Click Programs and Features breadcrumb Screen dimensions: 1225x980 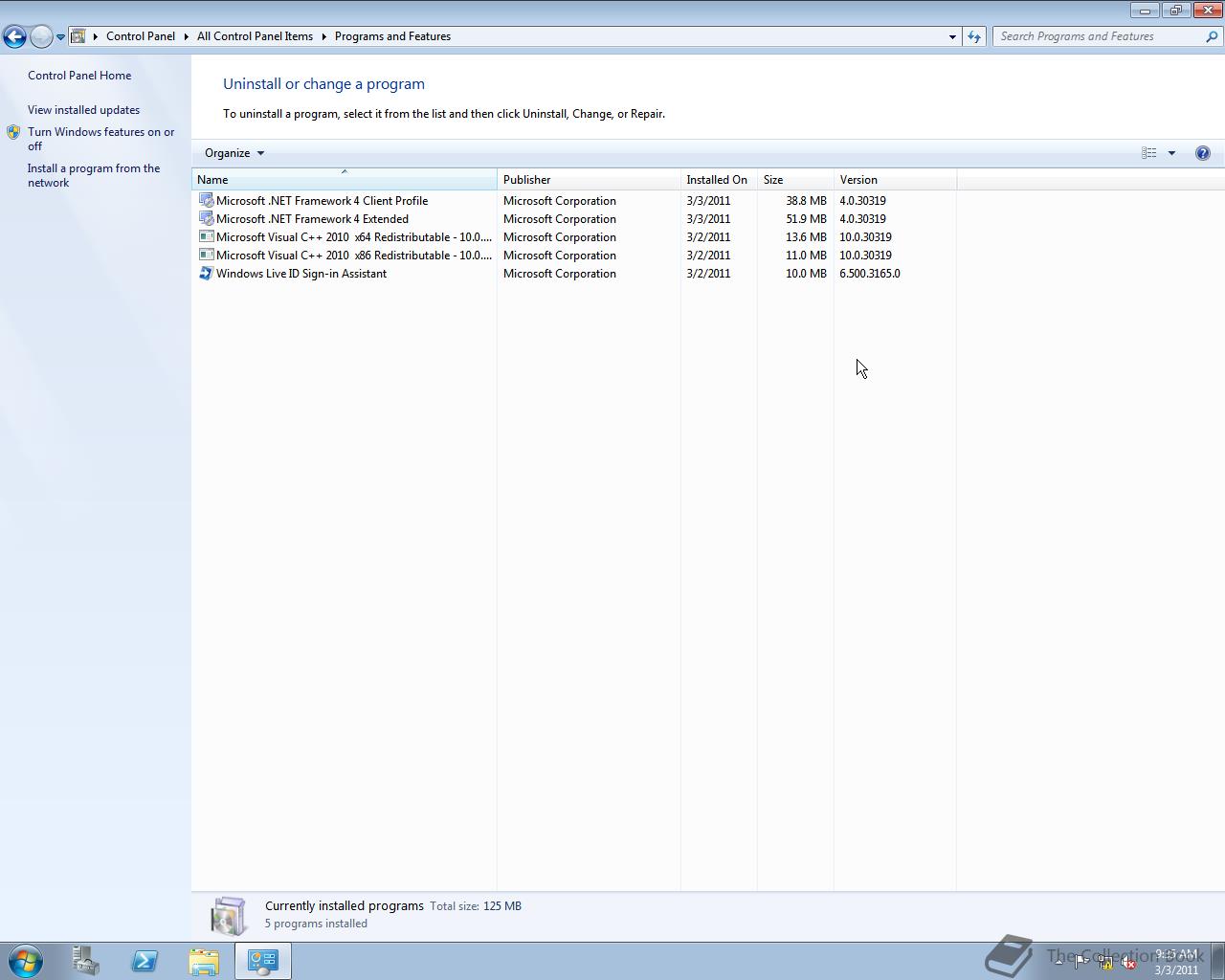tap(392, 36)
